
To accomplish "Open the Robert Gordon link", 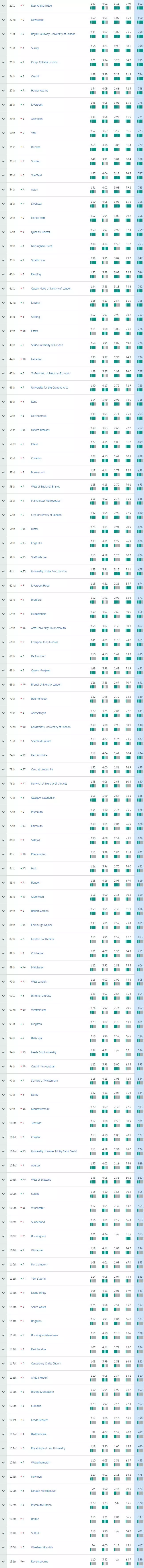I will [40, 911].
